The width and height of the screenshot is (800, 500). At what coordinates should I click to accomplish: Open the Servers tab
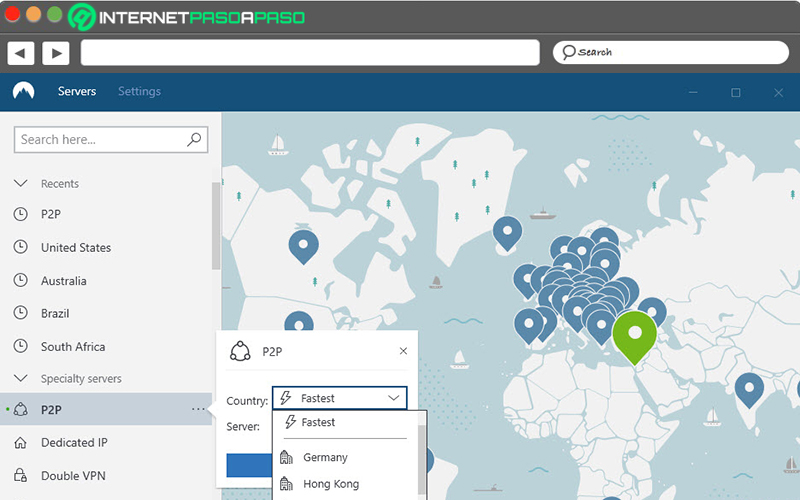tap(77, 91)
